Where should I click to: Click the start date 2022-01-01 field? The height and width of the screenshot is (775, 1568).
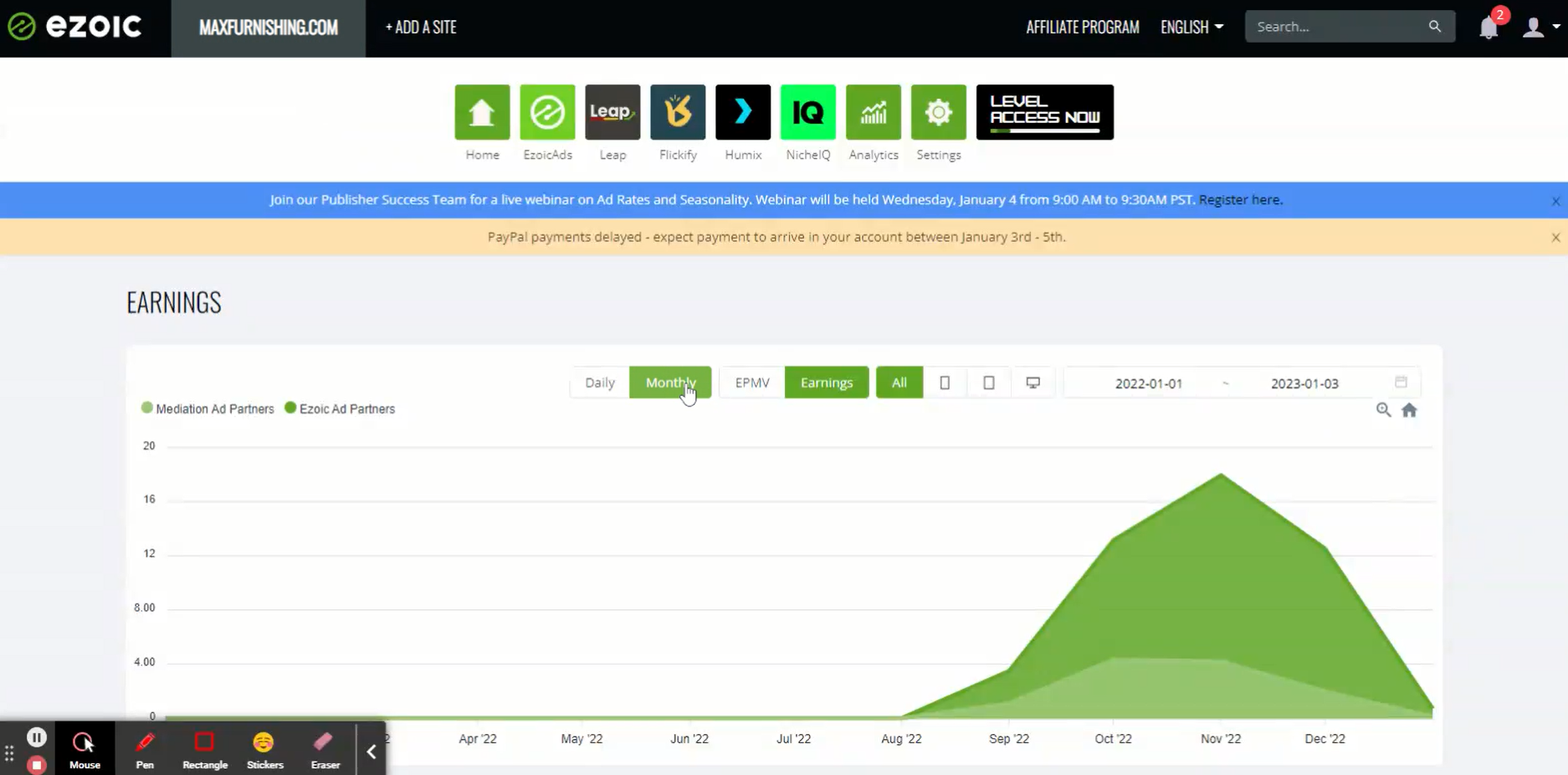[1149, 383]
